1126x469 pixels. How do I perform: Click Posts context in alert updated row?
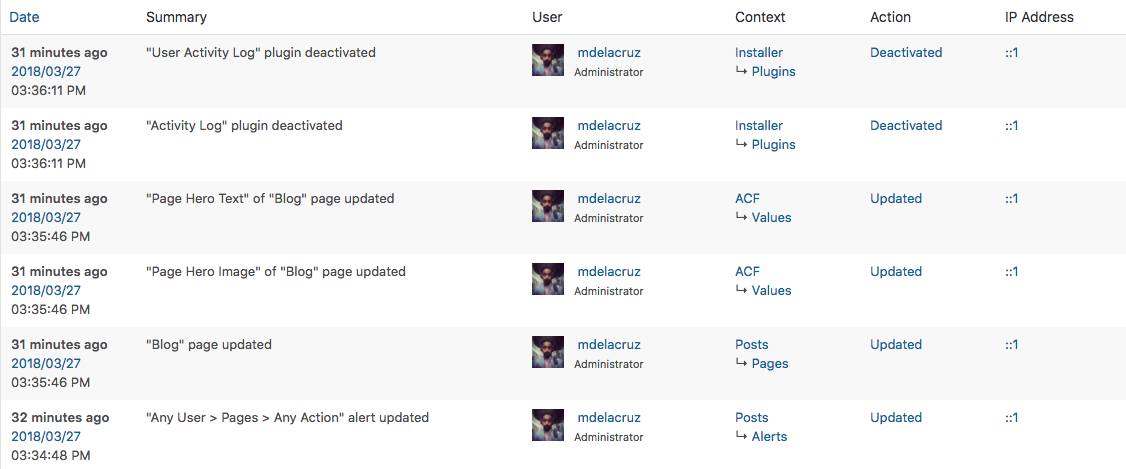tap(751, 417)
